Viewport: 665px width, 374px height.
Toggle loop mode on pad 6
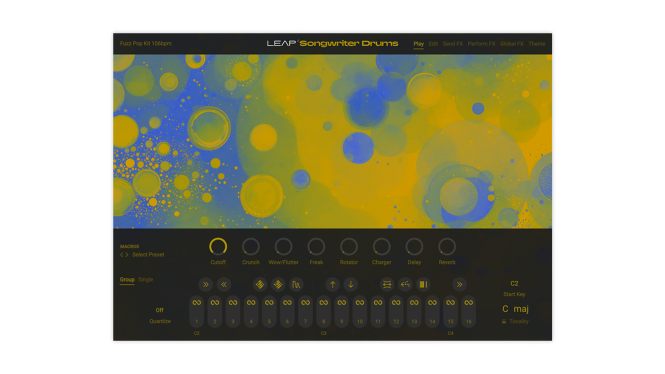click(x=287, y=302)
